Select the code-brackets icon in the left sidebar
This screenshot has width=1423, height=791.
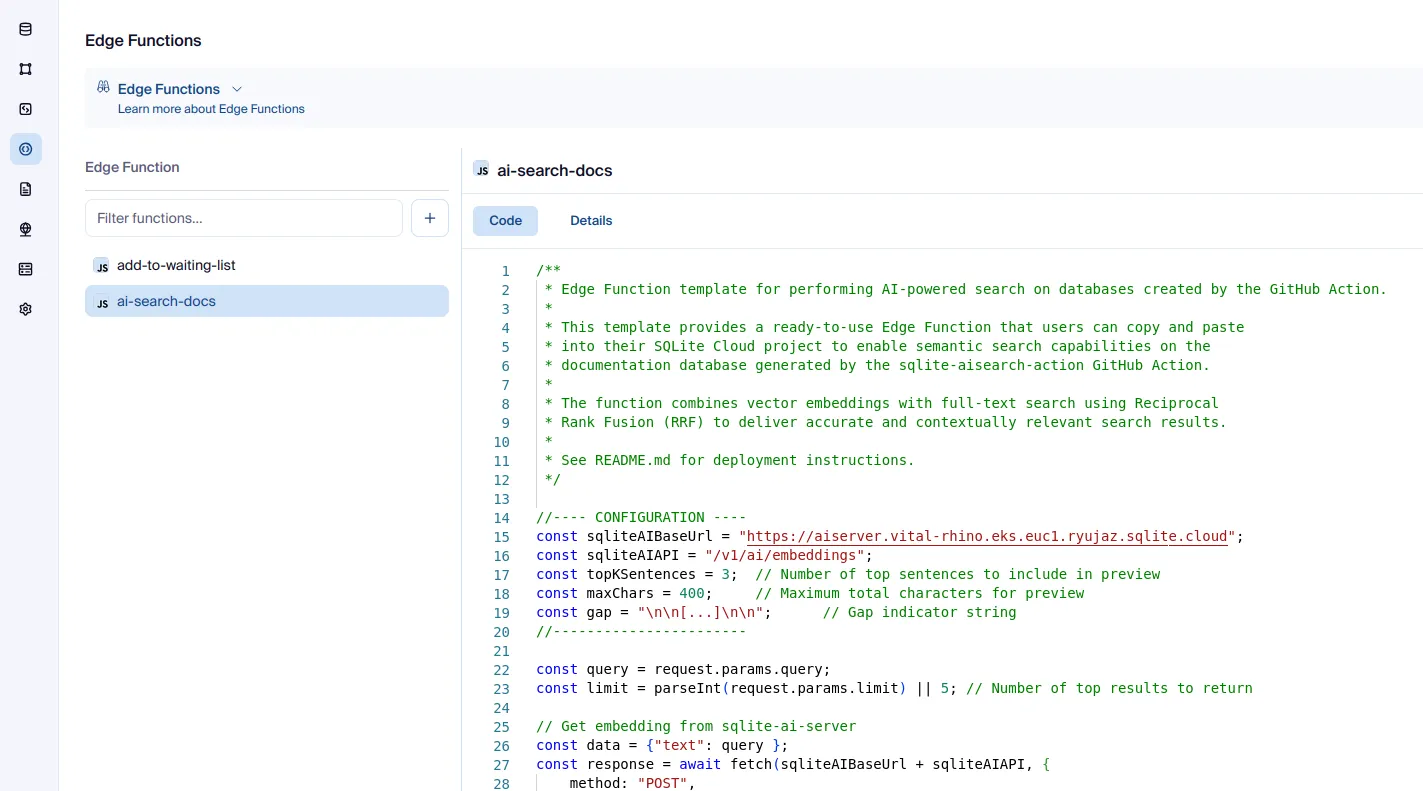point(25,109)
